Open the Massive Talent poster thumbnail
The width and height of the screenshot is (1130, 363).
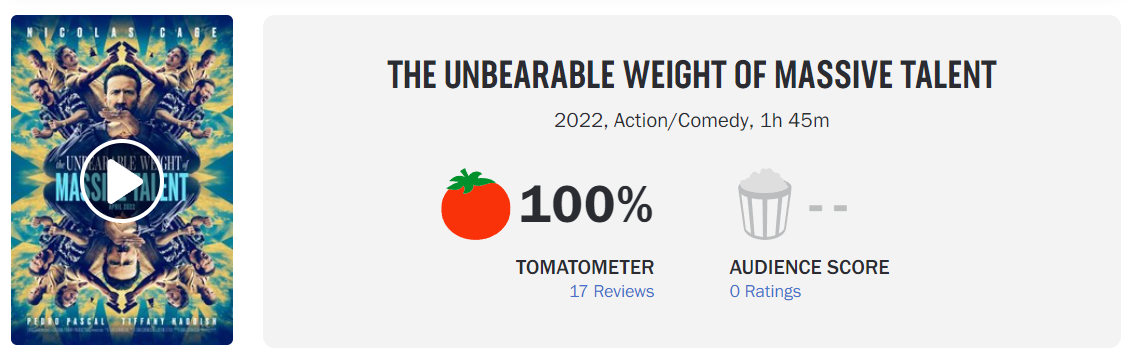point(122,180)
